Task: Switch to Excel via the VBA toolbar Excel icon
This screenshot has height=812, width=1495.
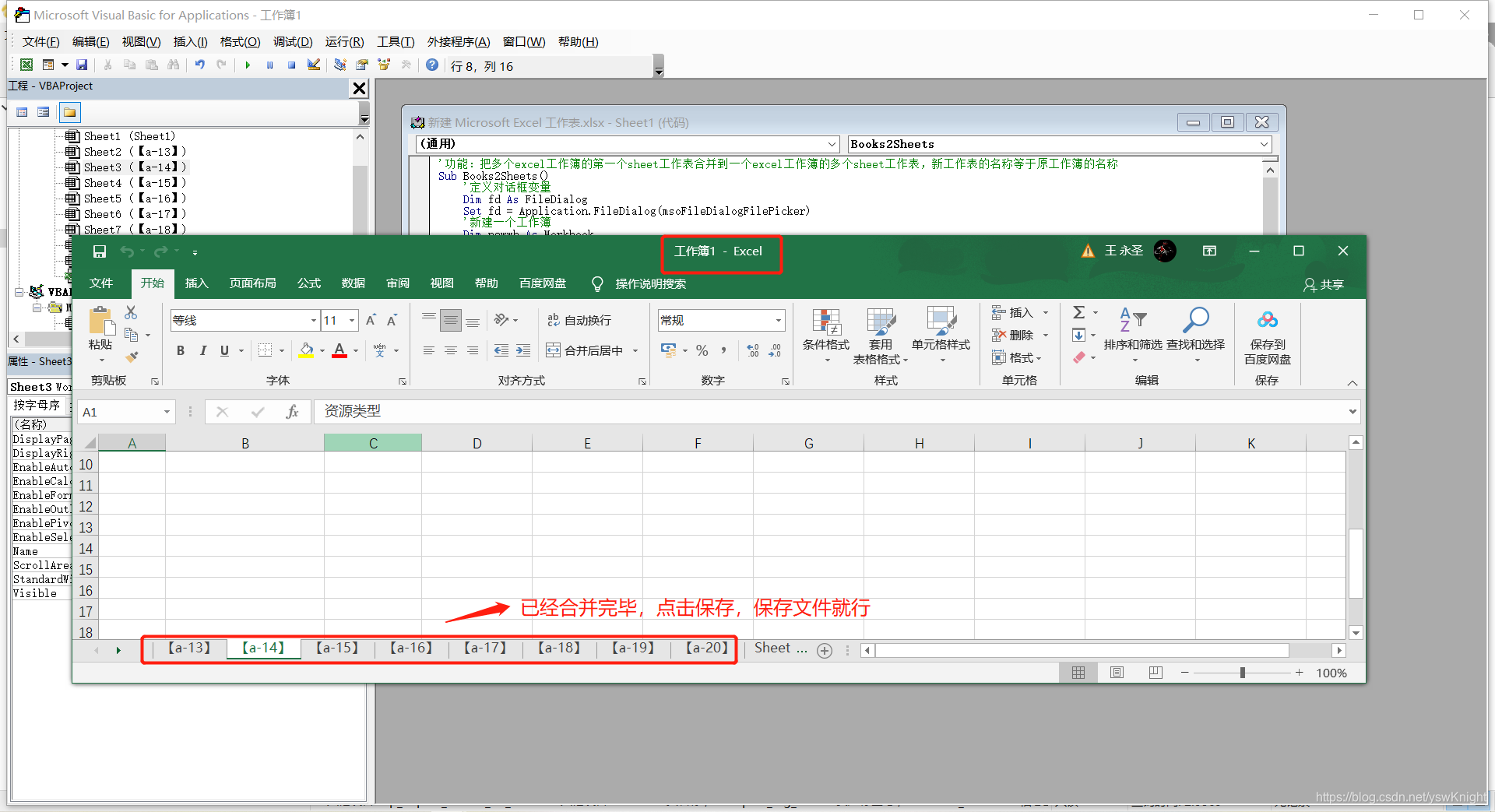Action: pos(26,65)
